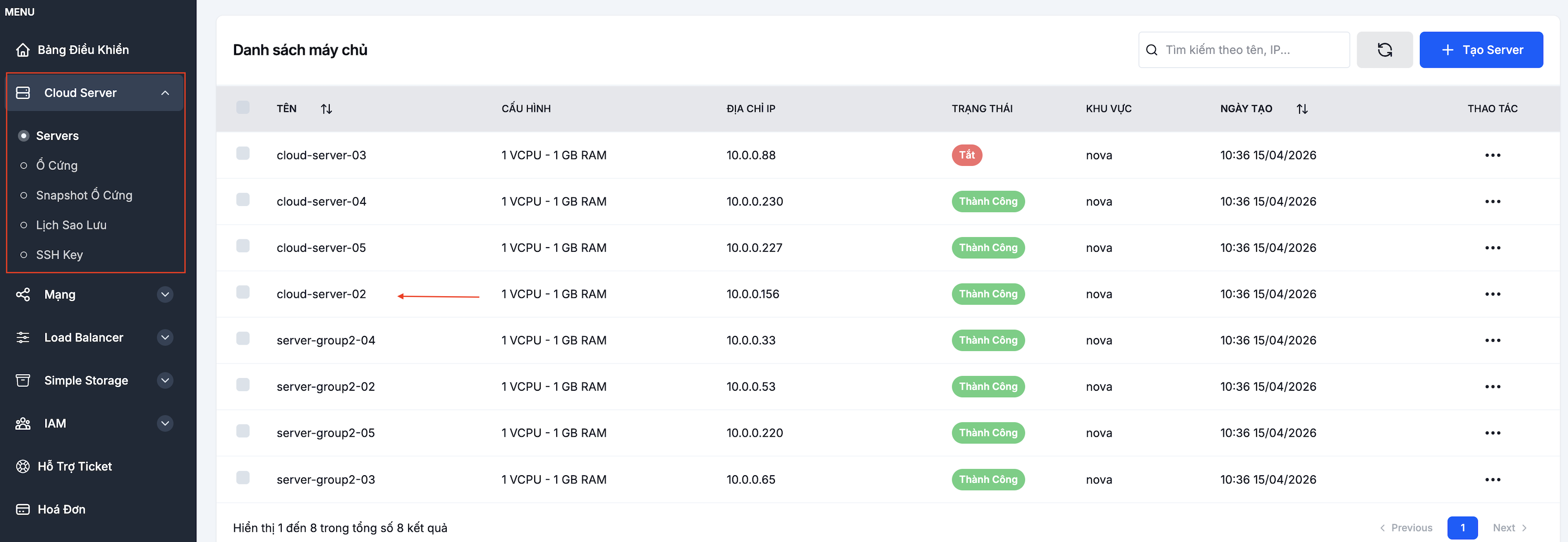
Task: Open actions menu for server-group2-03
Action: pos(1493,479)
